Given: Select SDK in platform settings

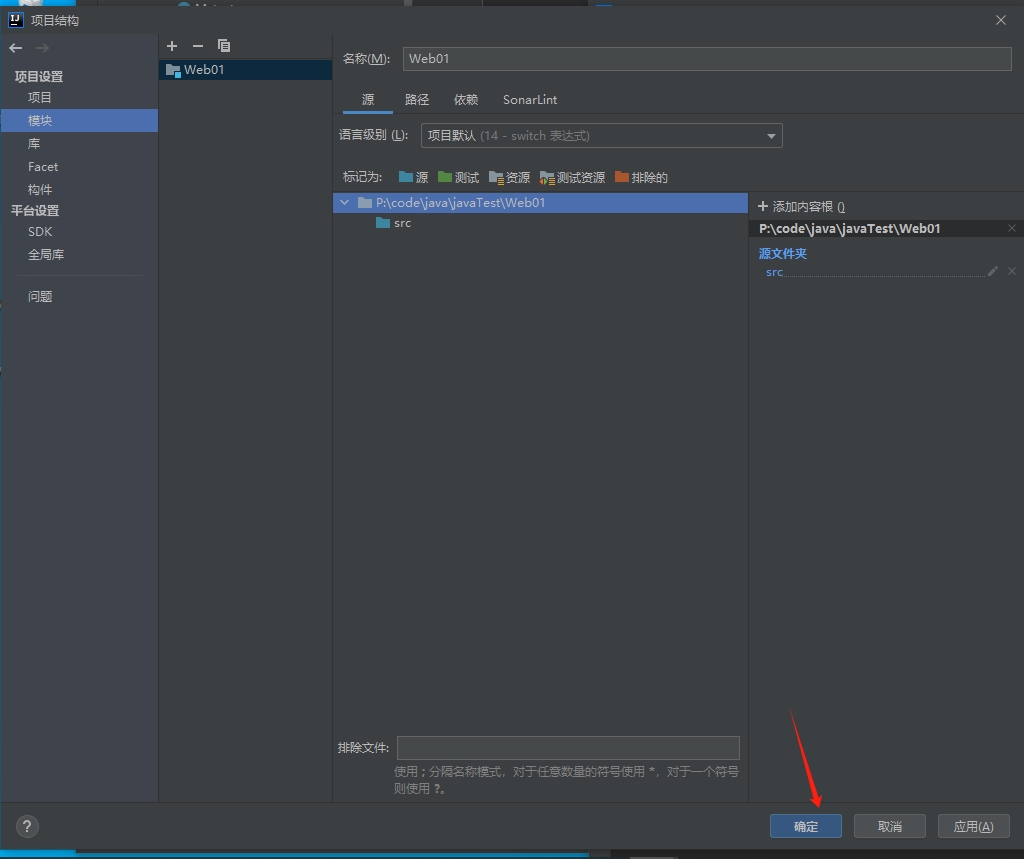Looking at the screenshot, I should click(x=40, y=232).
